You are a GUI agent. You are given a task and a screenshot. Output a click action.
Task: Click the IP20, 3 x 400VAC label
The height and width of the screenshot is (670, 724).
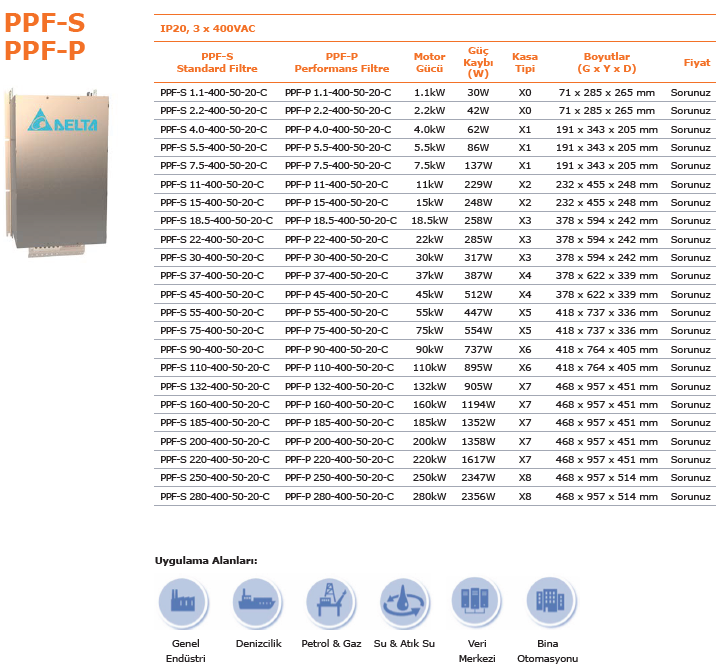207,29
